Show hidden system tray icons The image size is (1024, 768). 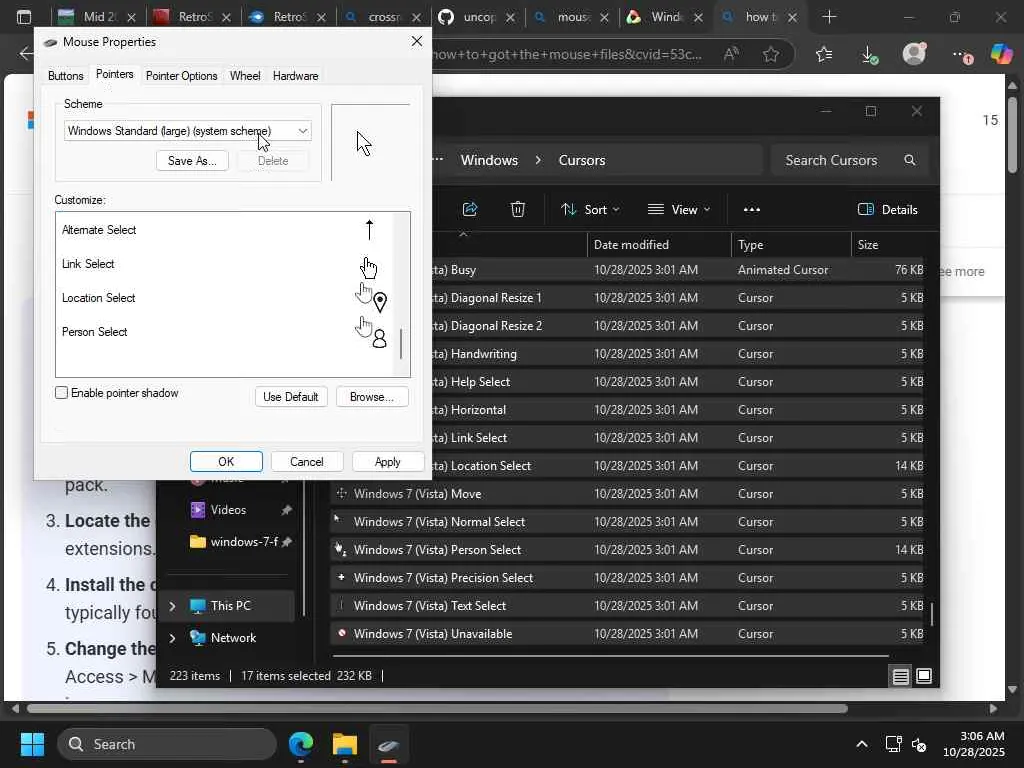[x=862, y=744]
